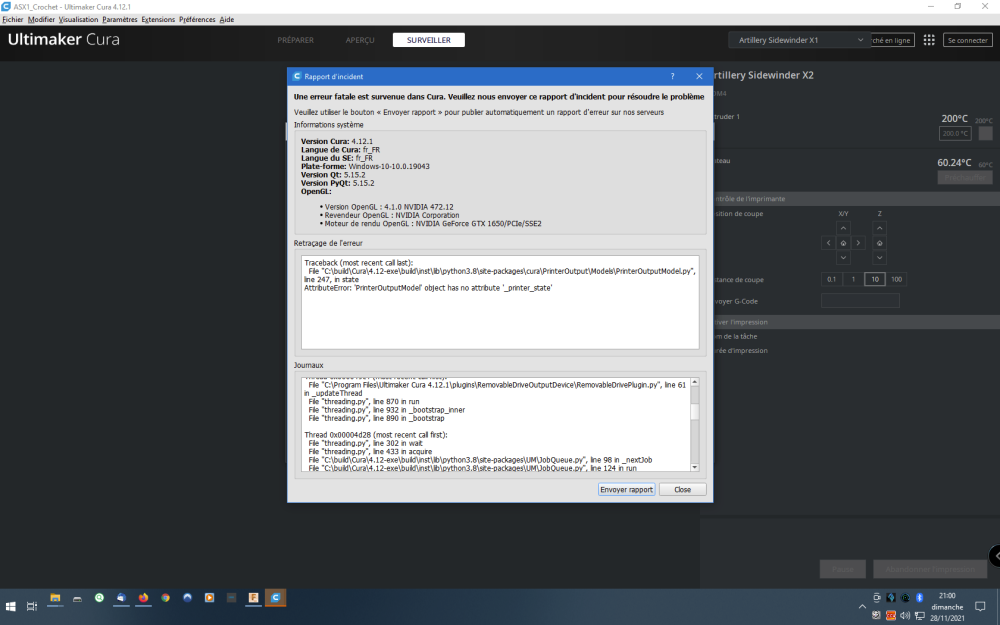Click the Se connecter button
The image size is (1000, 625).
967,40
